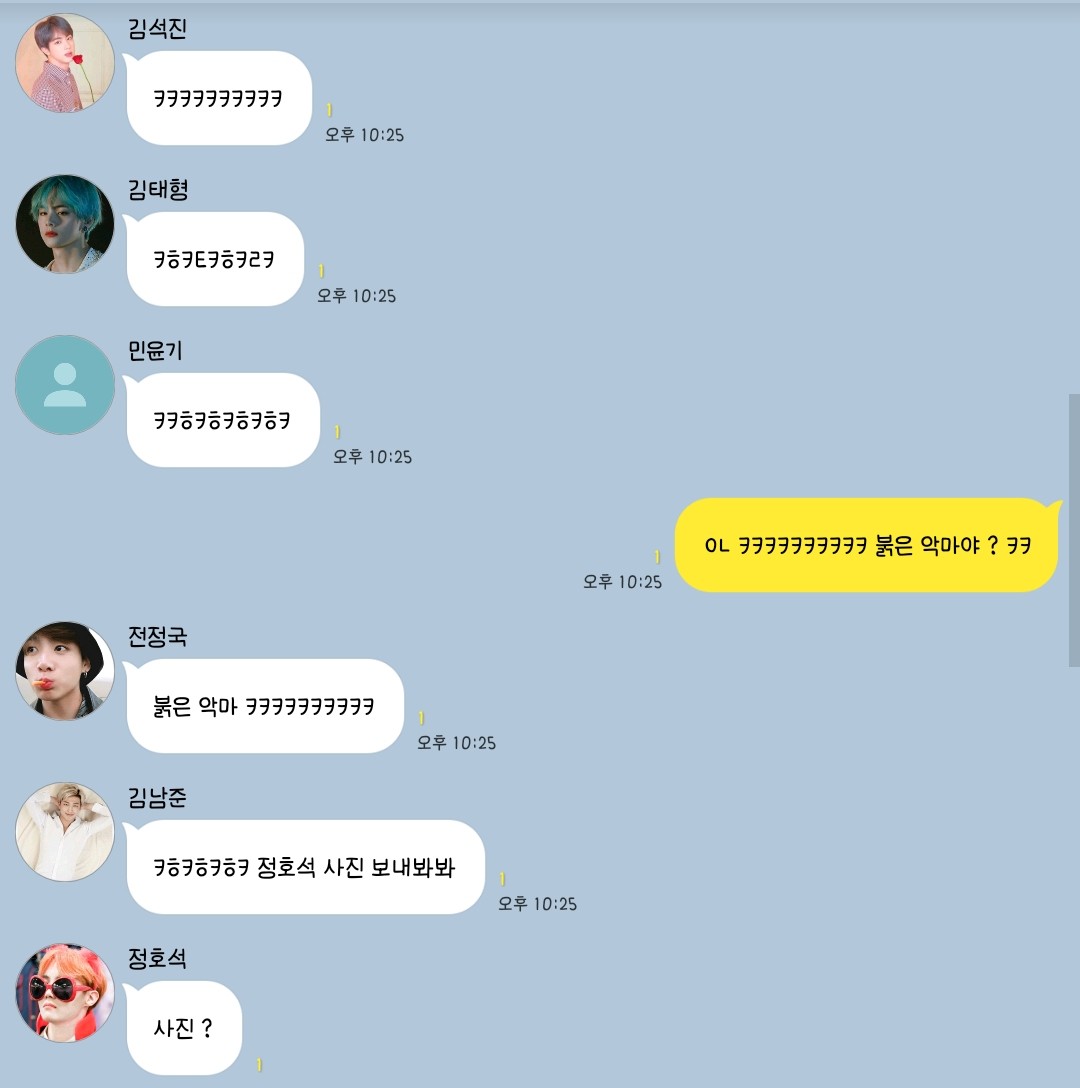Image resolution: width=1080 pixels, height=1088 pixels.
Task: Click the sender name 김남준
Action: [158, 797]
